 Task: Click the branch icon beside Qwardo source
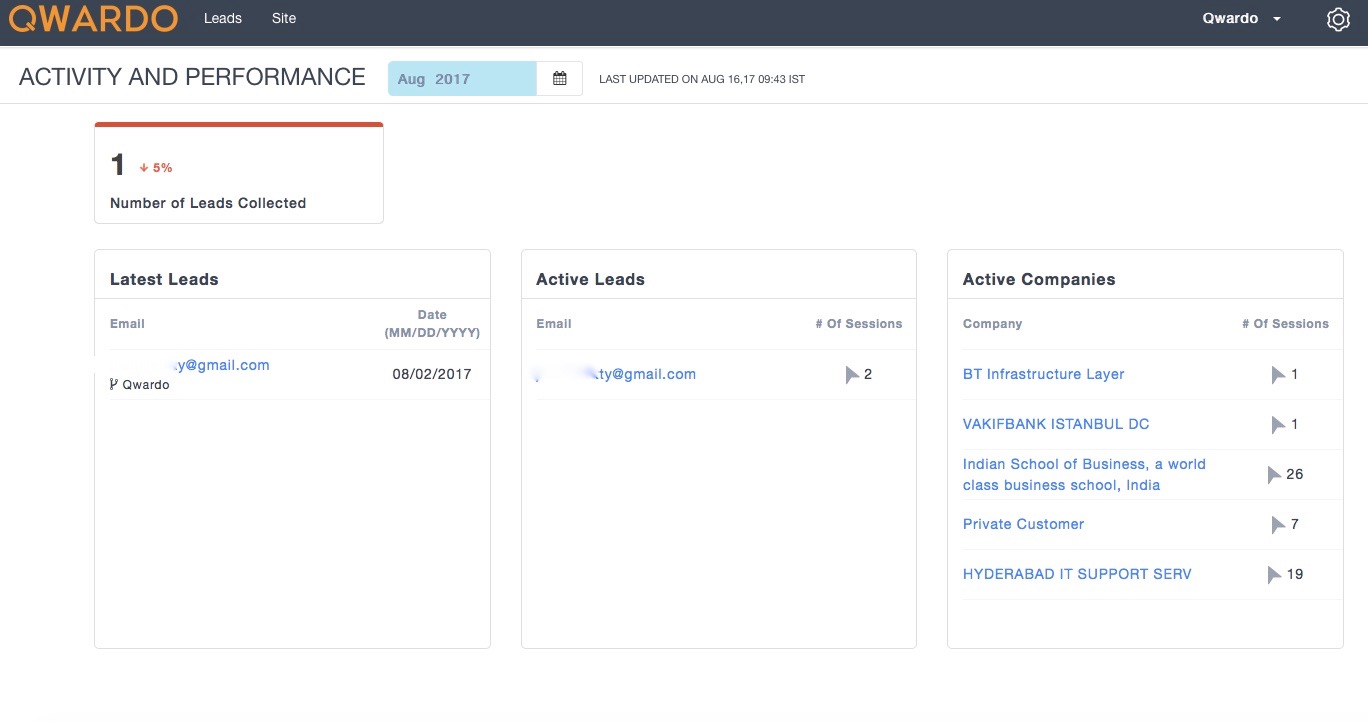[x=114, y=384]
